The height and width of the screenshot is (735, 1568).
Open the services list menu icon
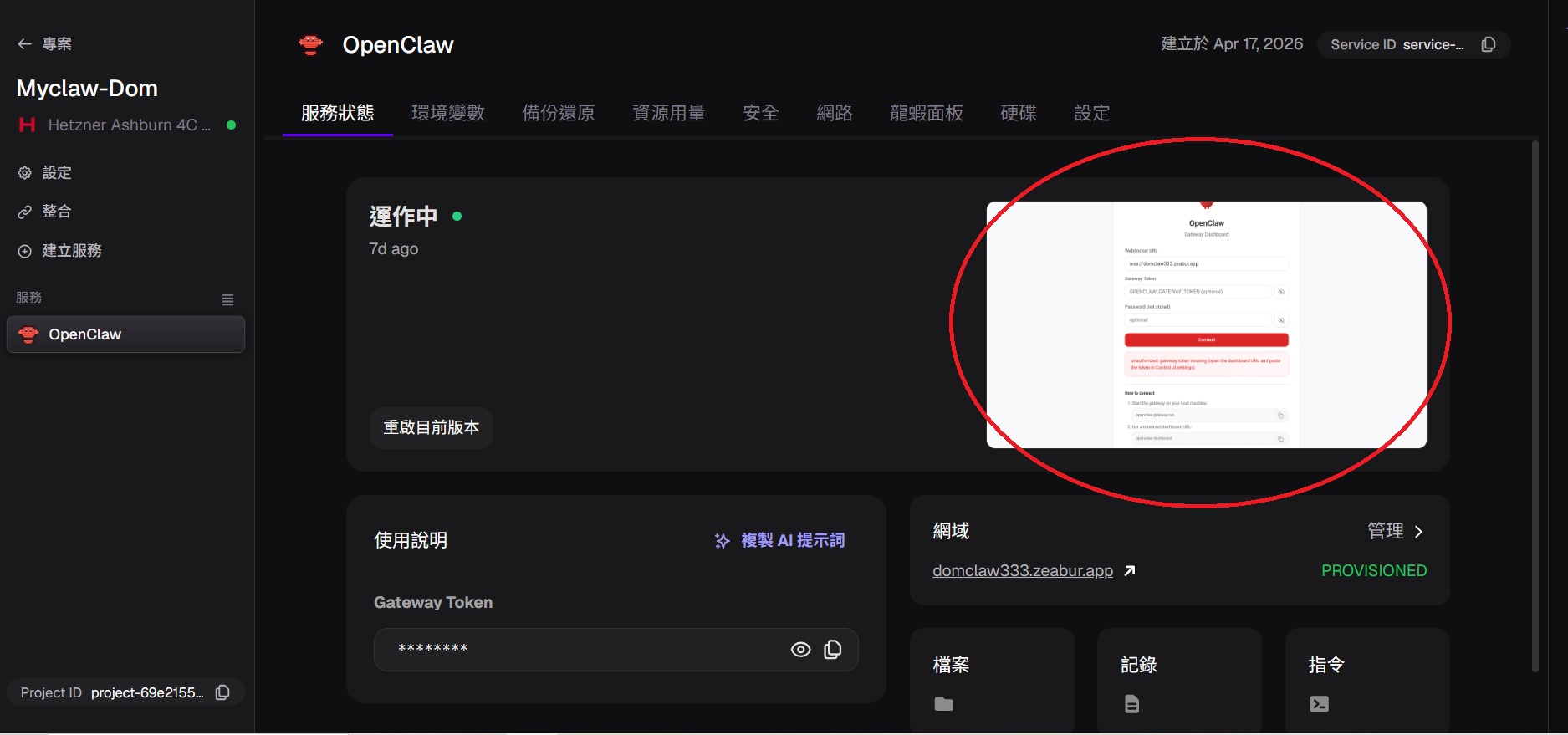pos(227,299)
